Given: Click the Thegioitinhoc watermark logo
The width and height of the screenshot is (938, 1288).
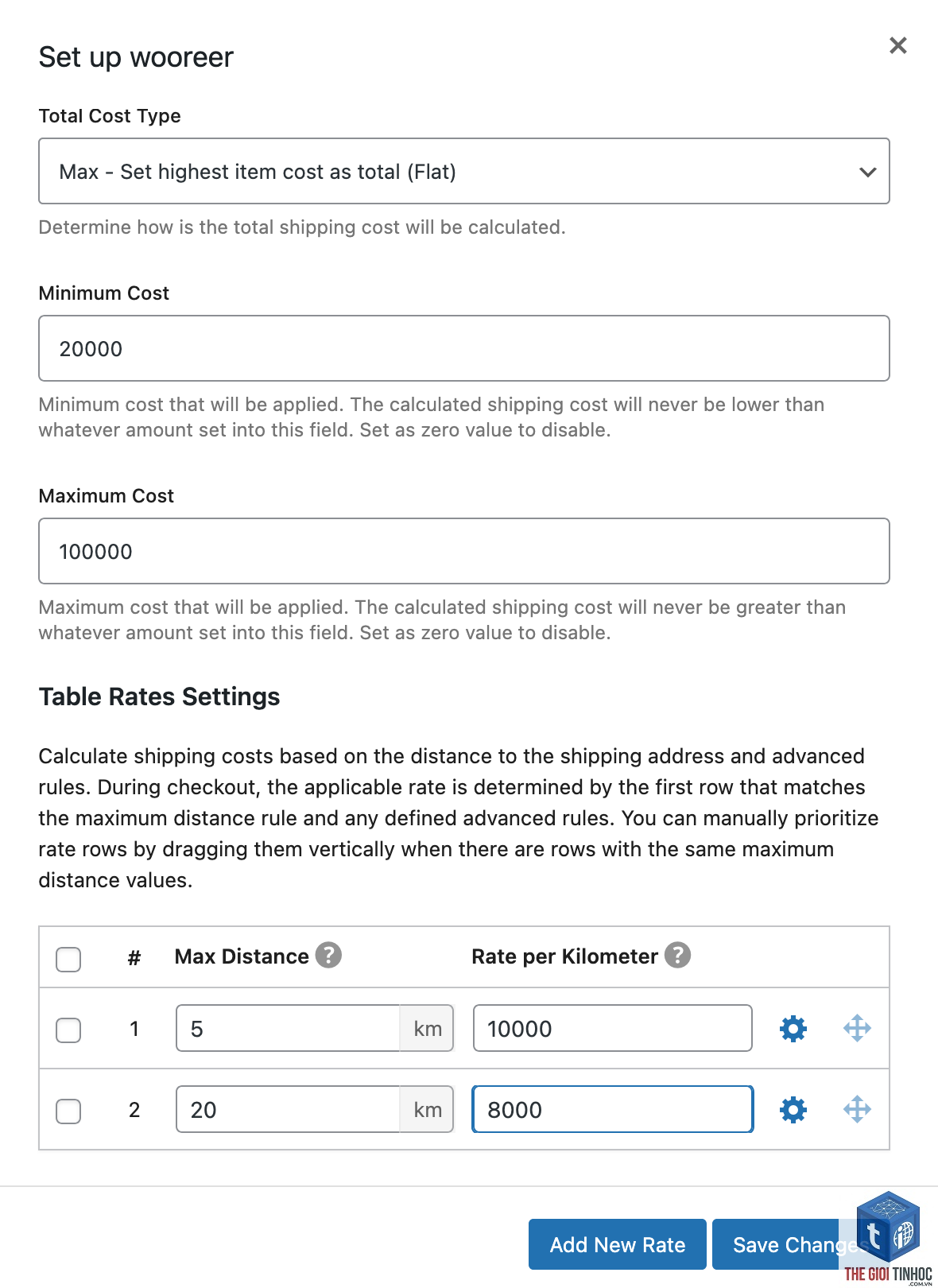Looking at the screenshot, I should point(888,1238).
